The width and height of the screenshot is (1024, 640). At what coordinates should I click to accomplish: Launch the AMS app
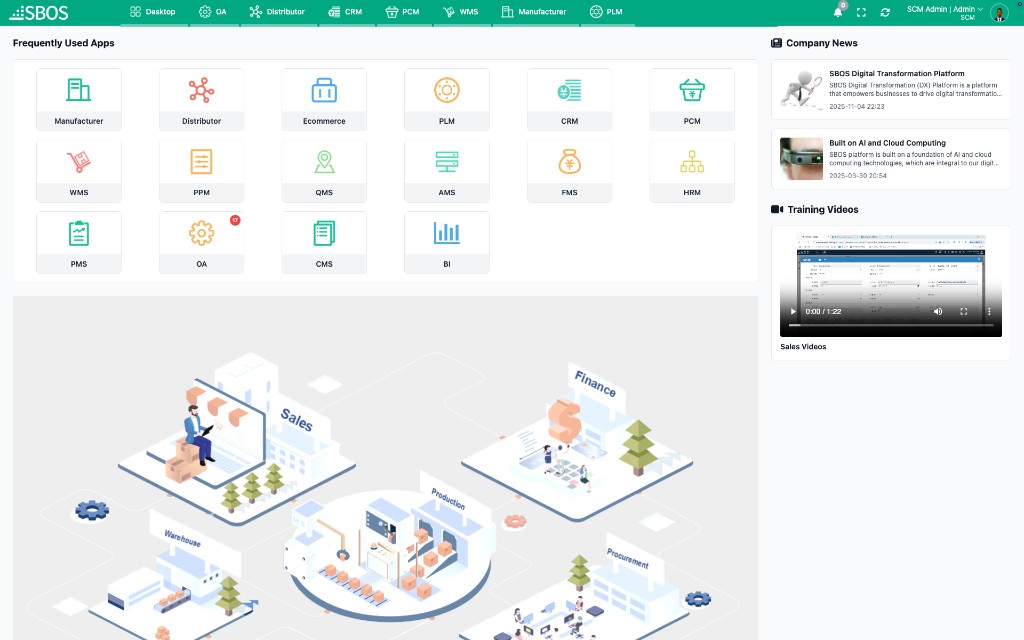pos(447,171)
